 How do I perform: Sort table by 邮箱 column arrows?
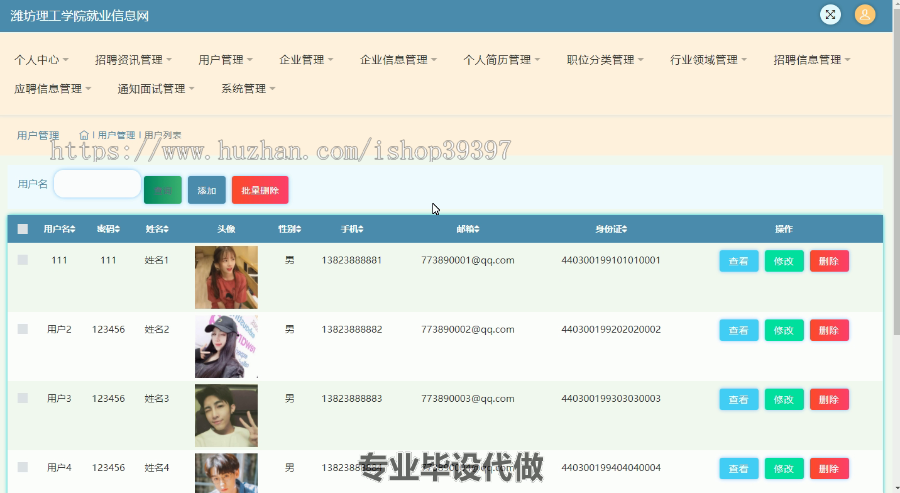click(x=477, y=229)
